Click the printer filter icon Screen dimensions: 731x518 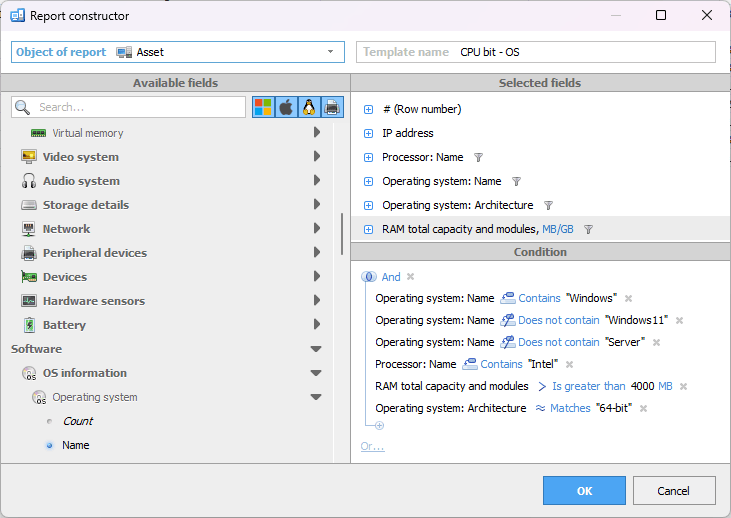coord(332,107)
